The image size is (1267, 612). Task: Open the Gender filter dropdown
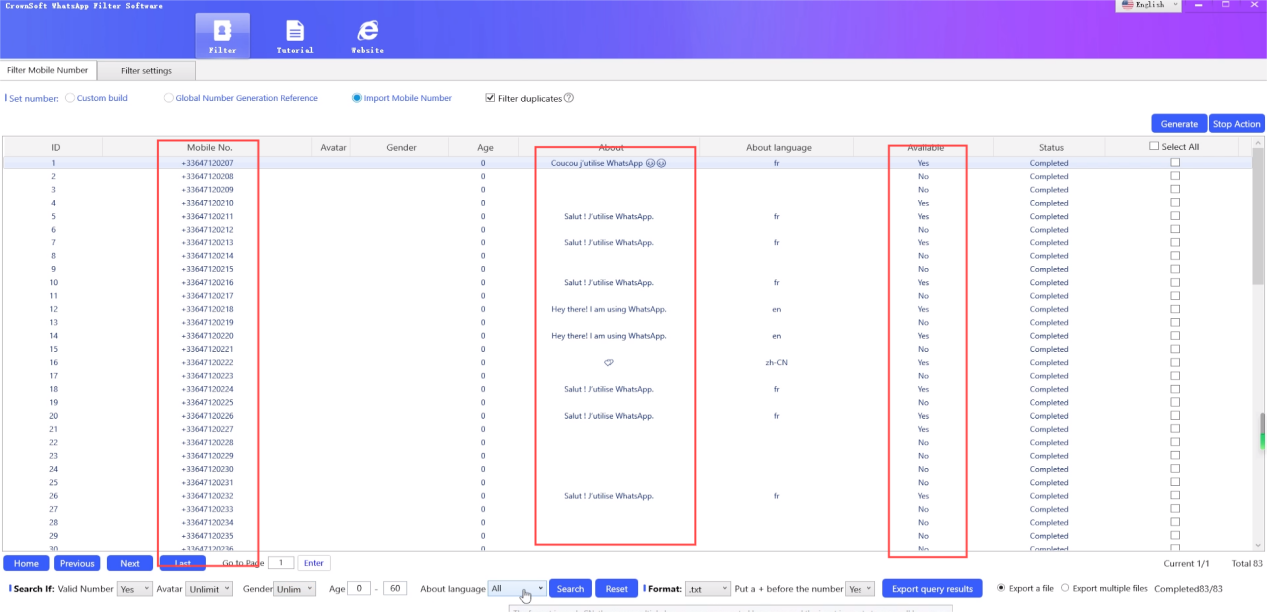click(x=295, y=589)
